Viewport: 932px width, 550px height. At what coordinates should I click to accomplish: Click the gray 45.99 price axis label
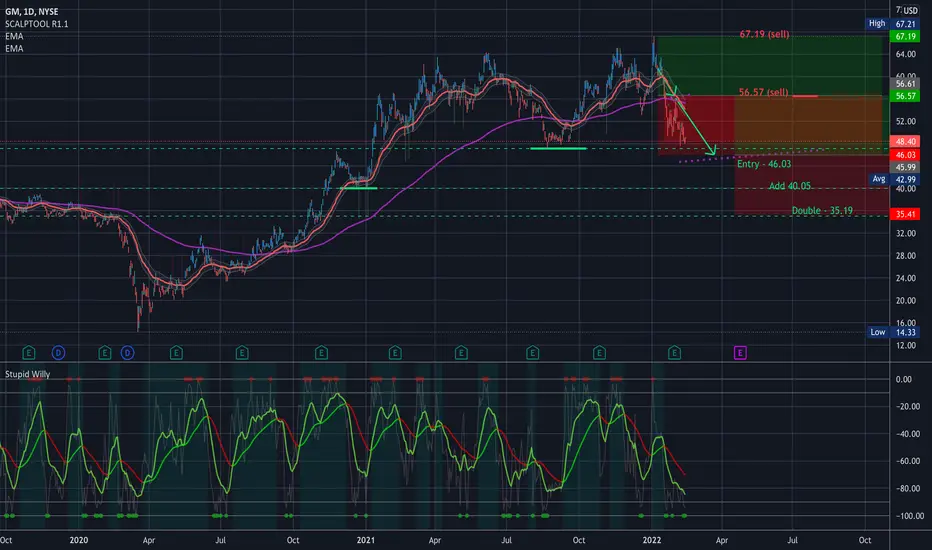coord(905,167)
